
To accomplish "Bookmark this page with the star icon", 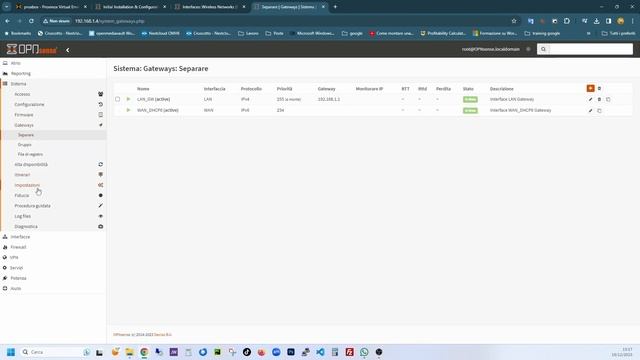I will 514,21.
